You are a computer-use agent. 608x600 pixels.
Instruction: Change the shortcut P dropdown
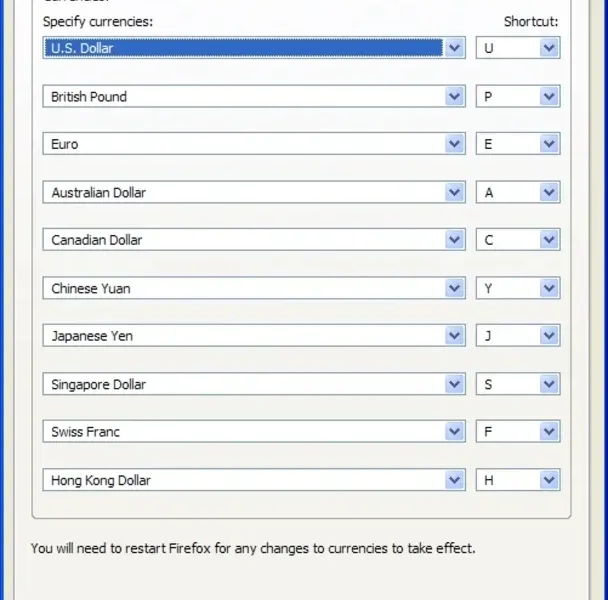pos(549,96)
